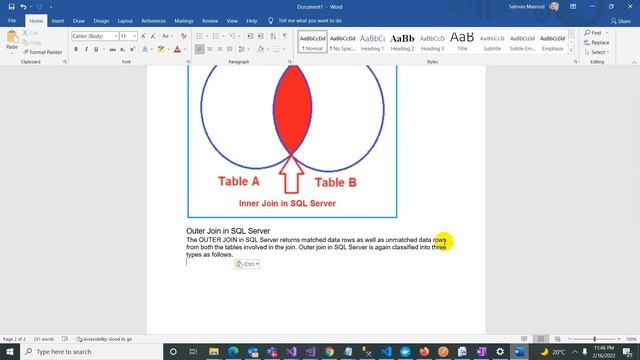Viewport: 640px width, 360px height.
Task: Click Decrease Font Size icon
Action: click(x=153, y=36)
